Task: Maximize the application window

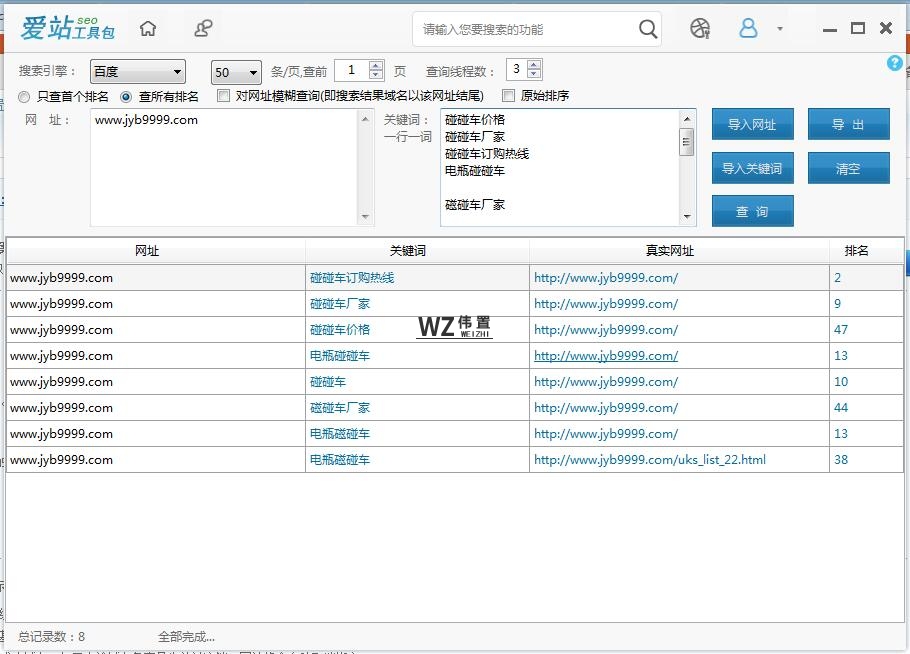Action: [x=857, y=28]
